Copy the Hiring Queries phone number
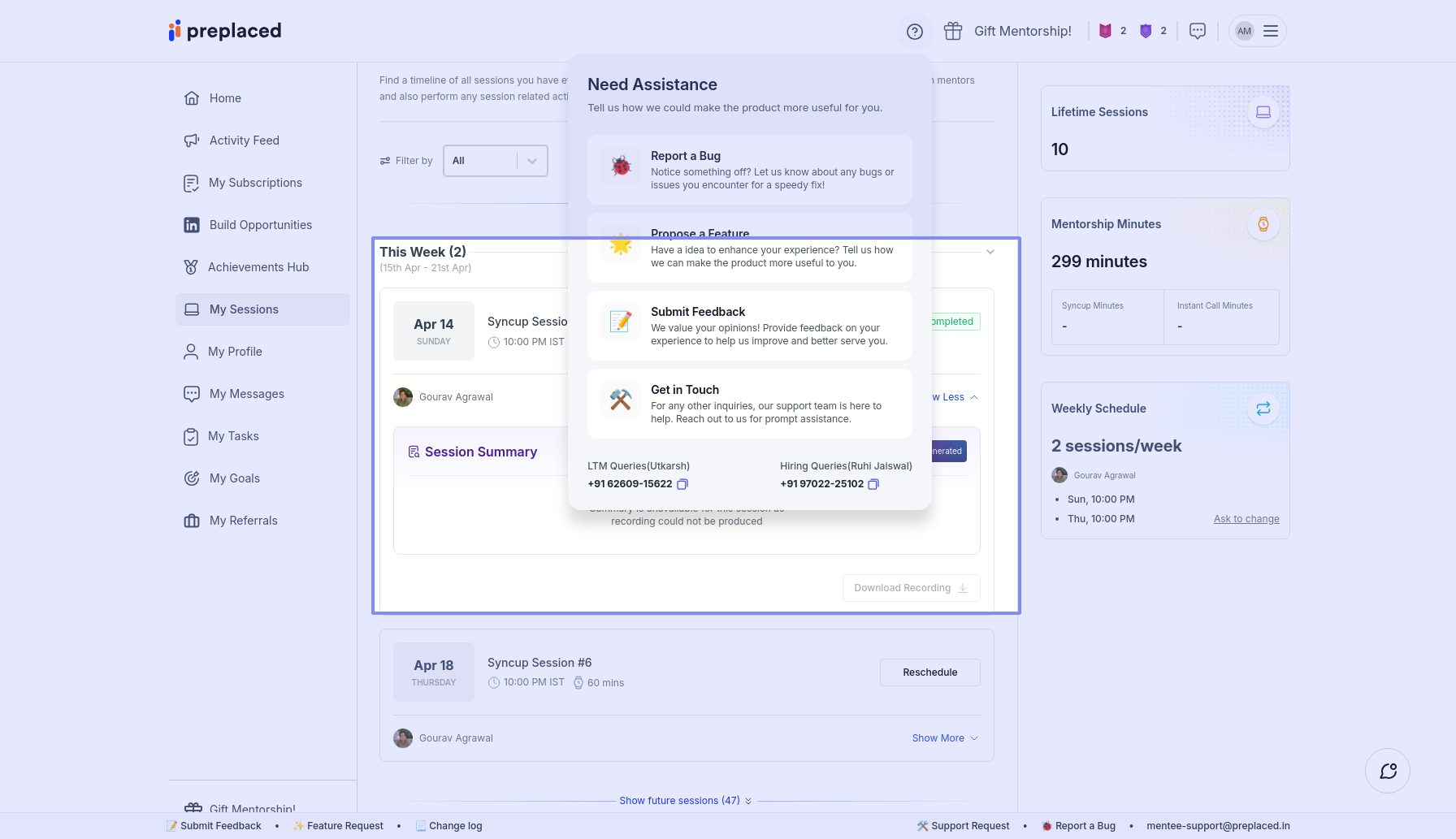Viewport: 1456px width, 839px height. click(873, 485)
